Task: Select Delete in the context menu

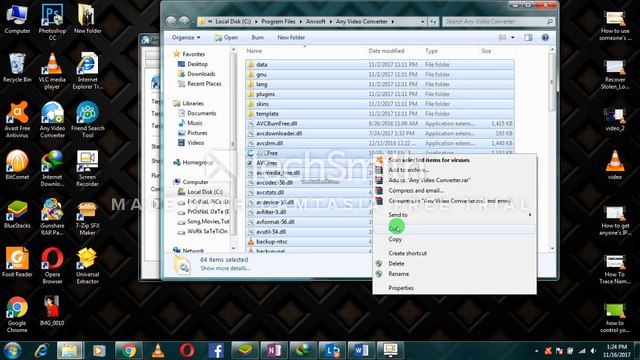Action: [454, 264]
